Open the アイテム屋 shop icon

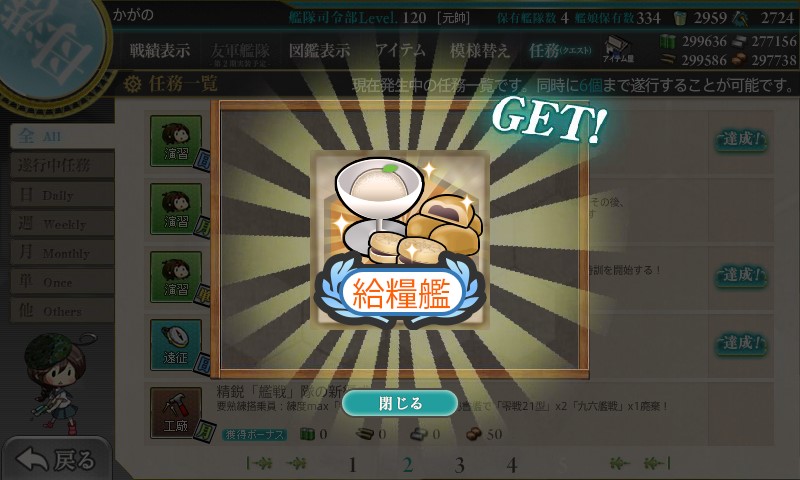pos(617,49)
